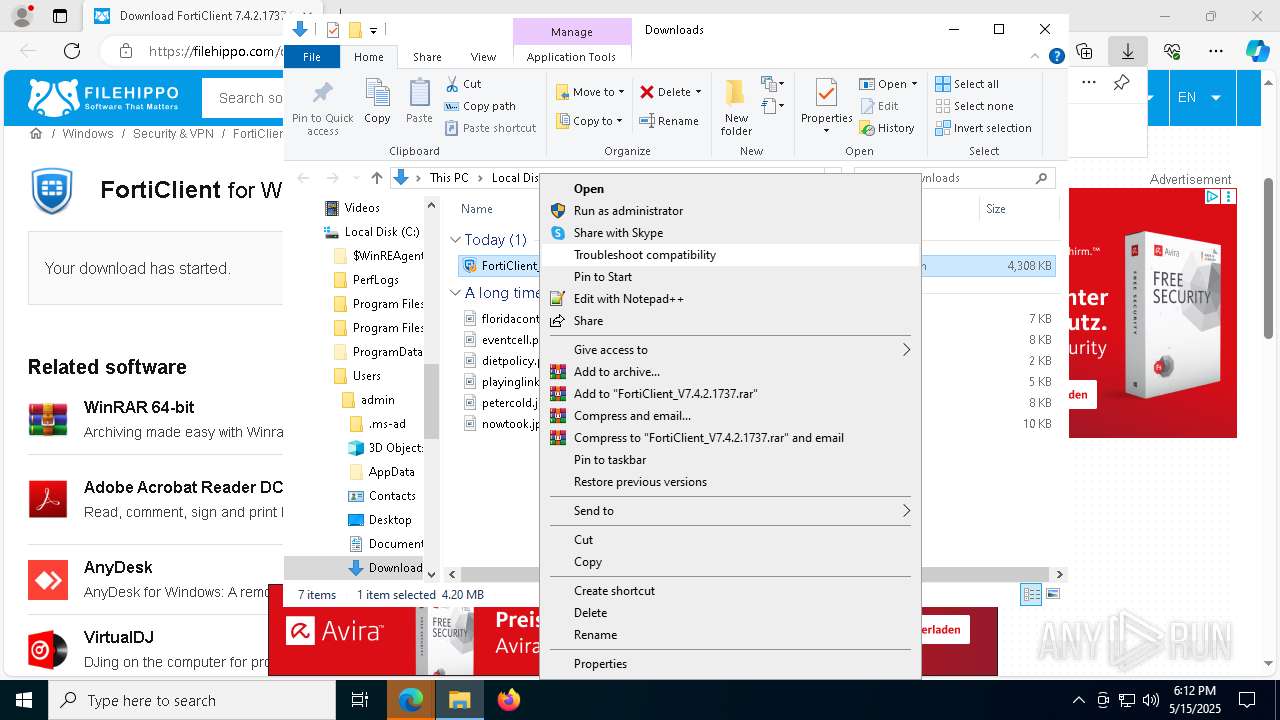Open Task View on taskbar
Screen dimensions: 1280x720
360,701
